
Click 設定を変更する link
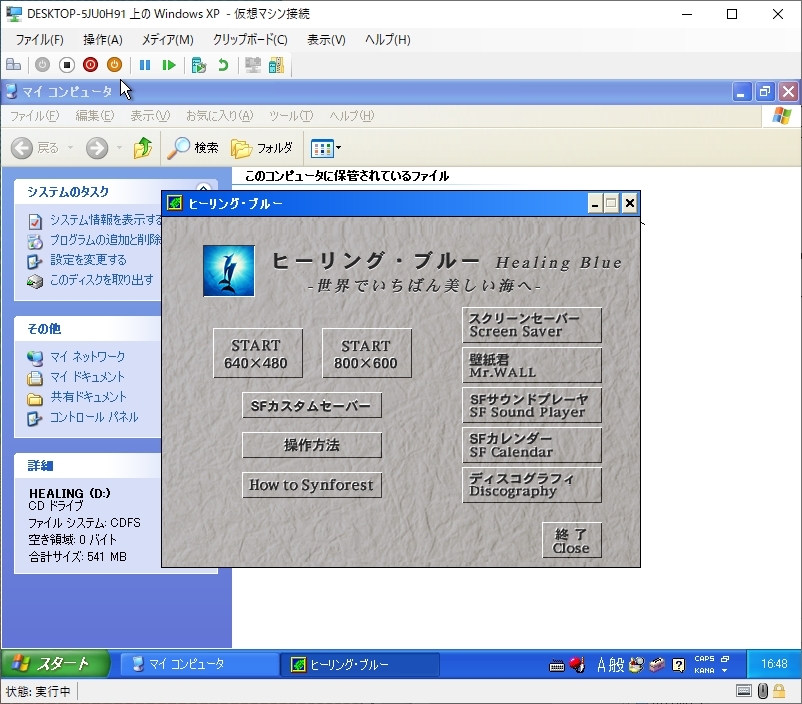(88, 260)
